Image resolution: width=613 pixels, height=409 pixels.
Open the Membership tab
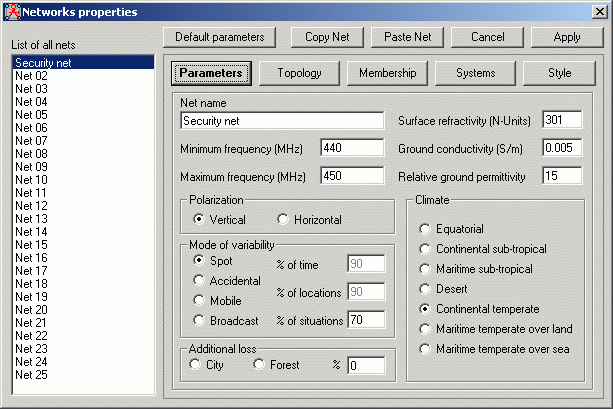click(x=388, y=73)
